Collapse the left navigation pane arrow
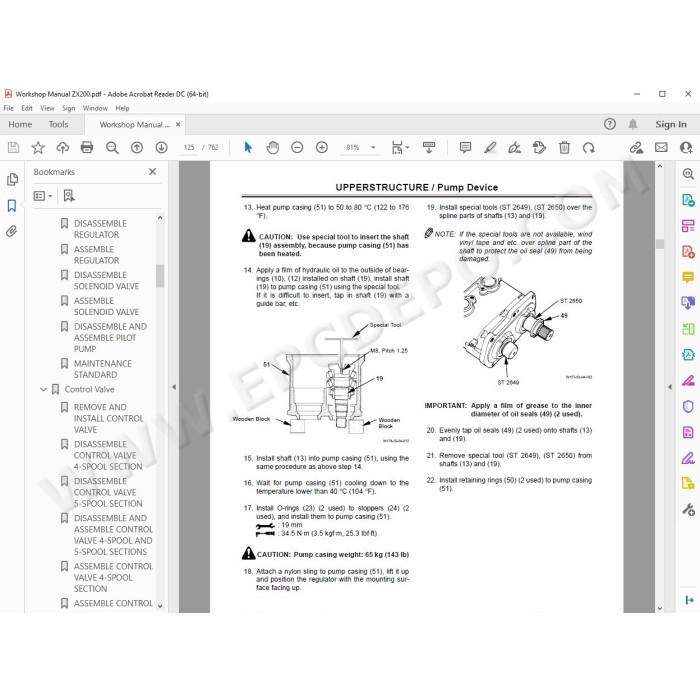 [174, 387]
